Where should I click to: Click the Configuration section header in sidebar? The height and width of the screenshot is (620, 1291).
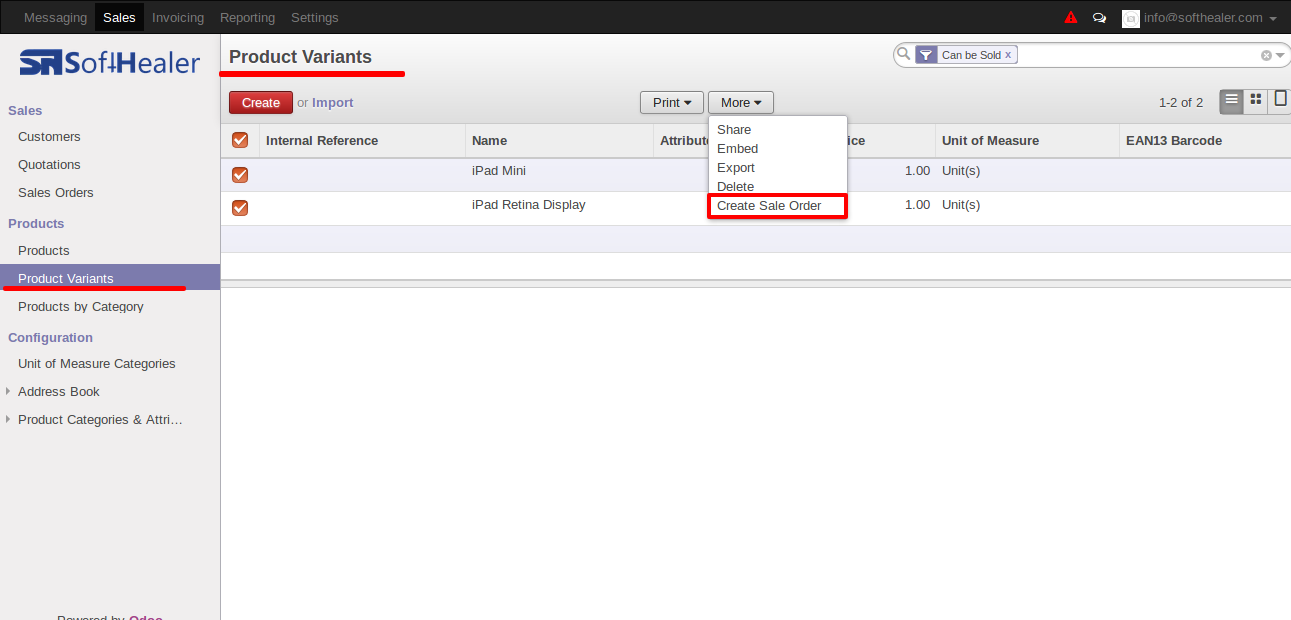[50, 337]
